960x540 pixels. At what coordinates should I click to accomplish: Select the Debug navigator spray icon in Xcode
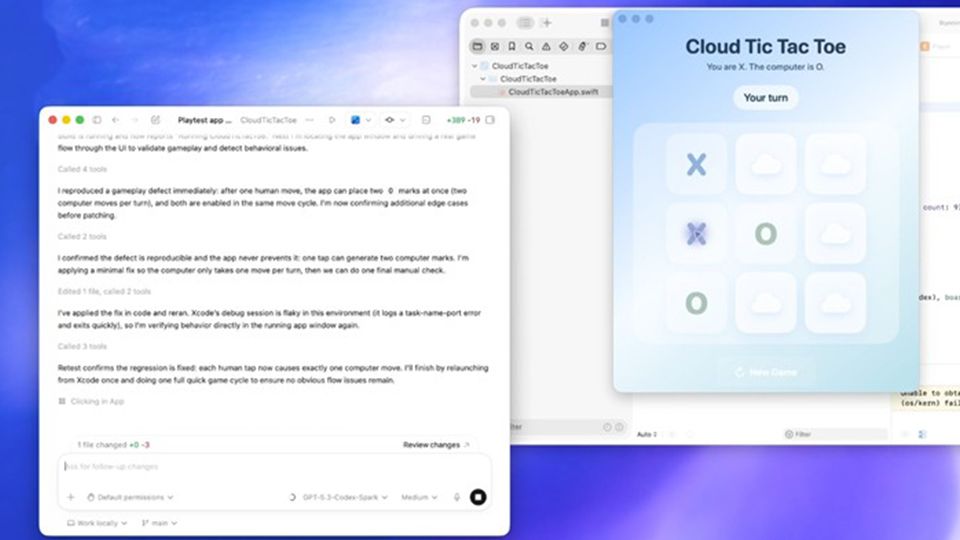click(582, 46)
